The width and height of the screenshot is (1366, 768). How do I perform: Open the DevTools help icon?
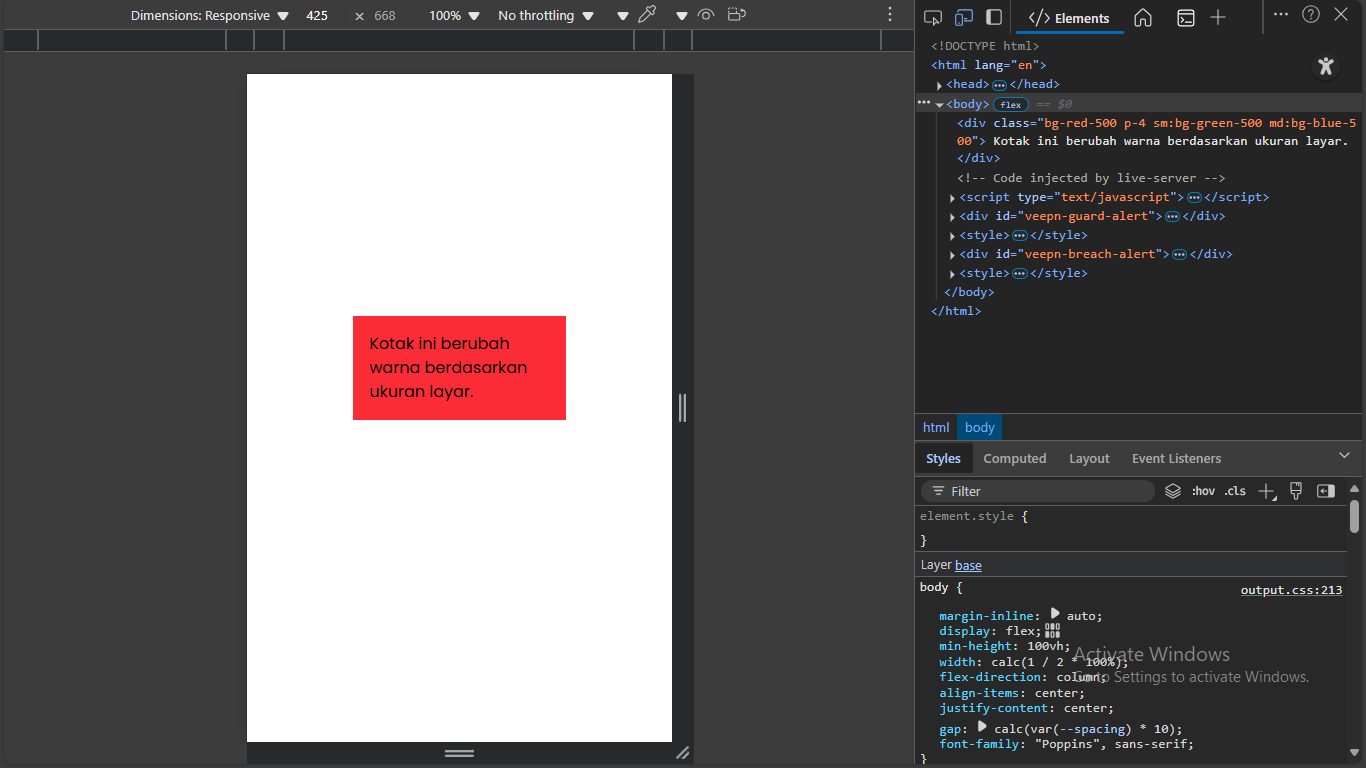(1311, 14)
